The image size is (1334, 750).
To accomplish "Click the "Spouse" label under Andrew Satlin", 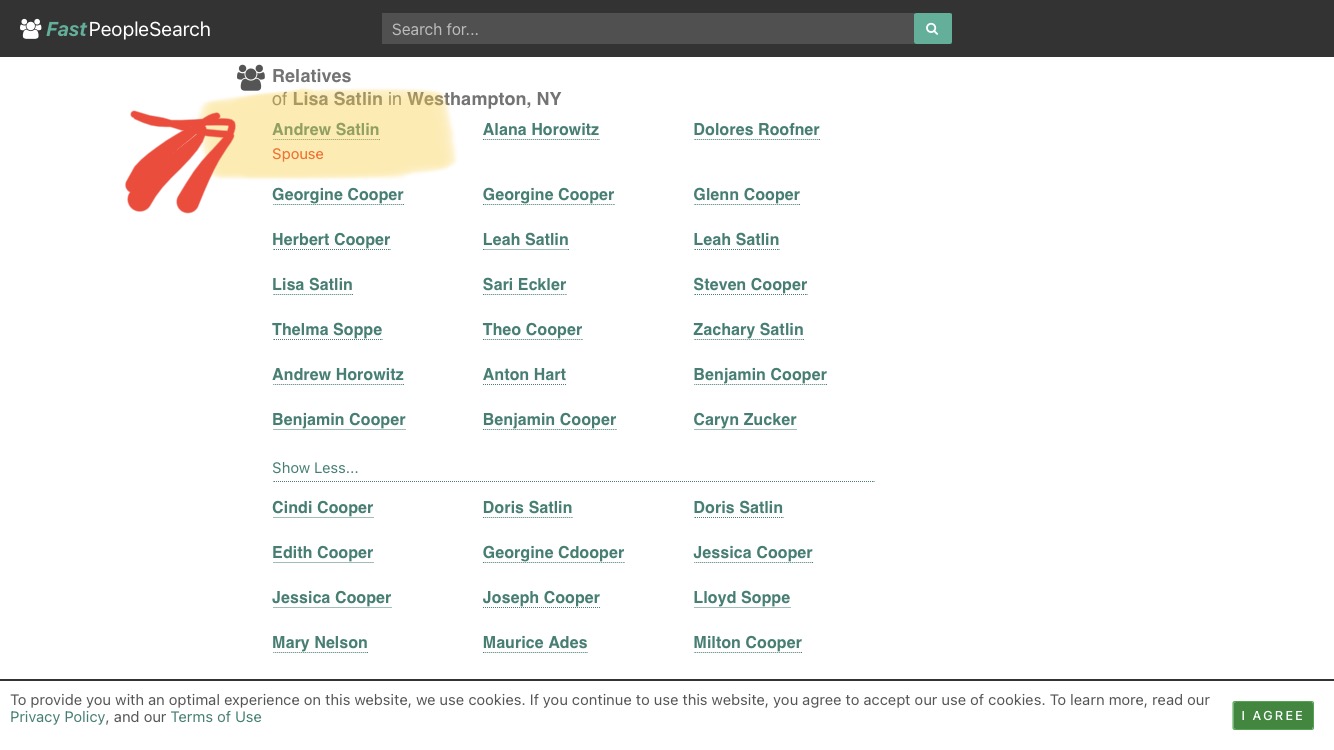I will [x=298, y=154].
